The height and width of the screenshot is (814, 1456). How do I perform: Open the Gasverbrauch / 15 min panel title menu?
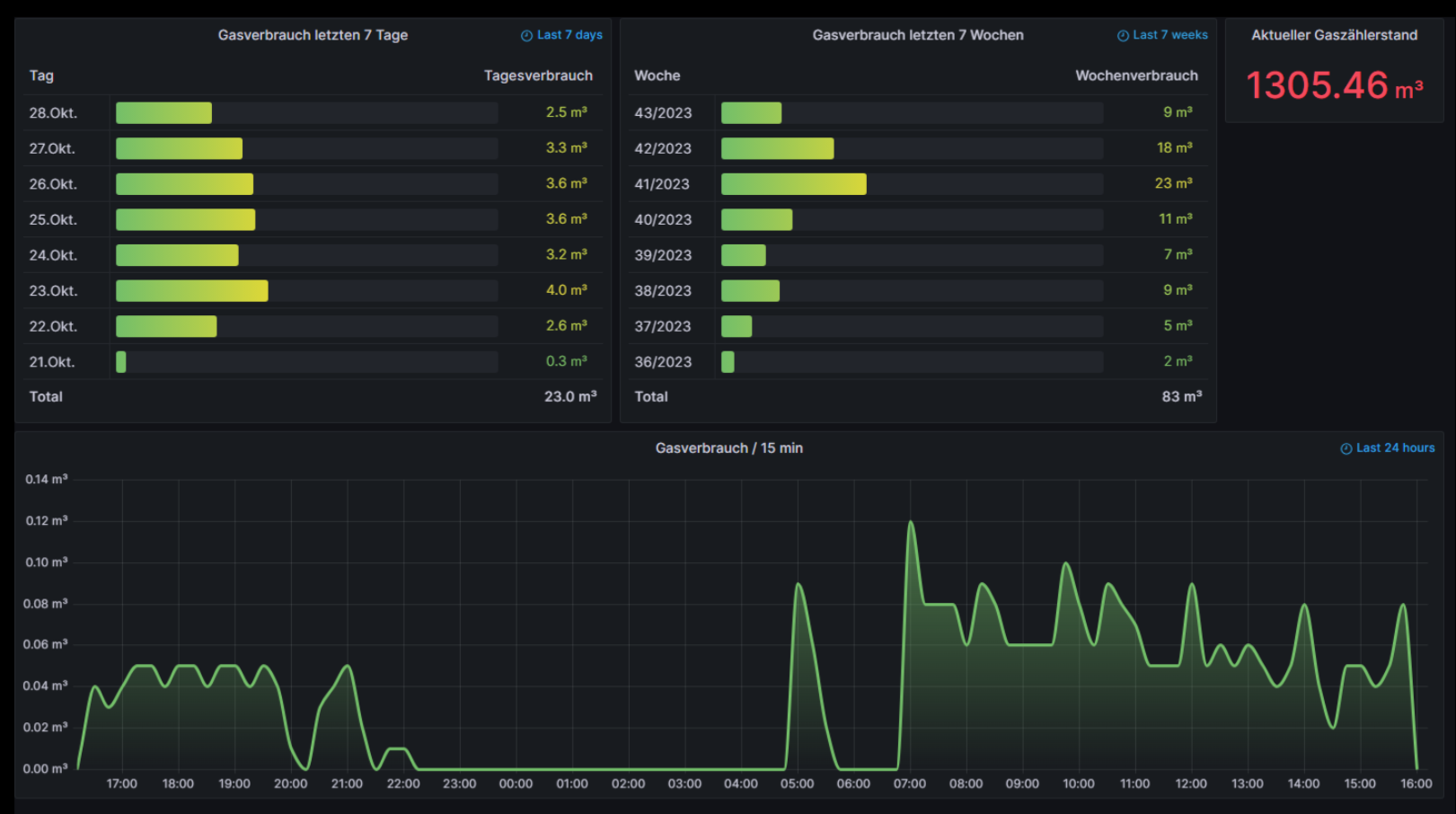pos(729,448)
